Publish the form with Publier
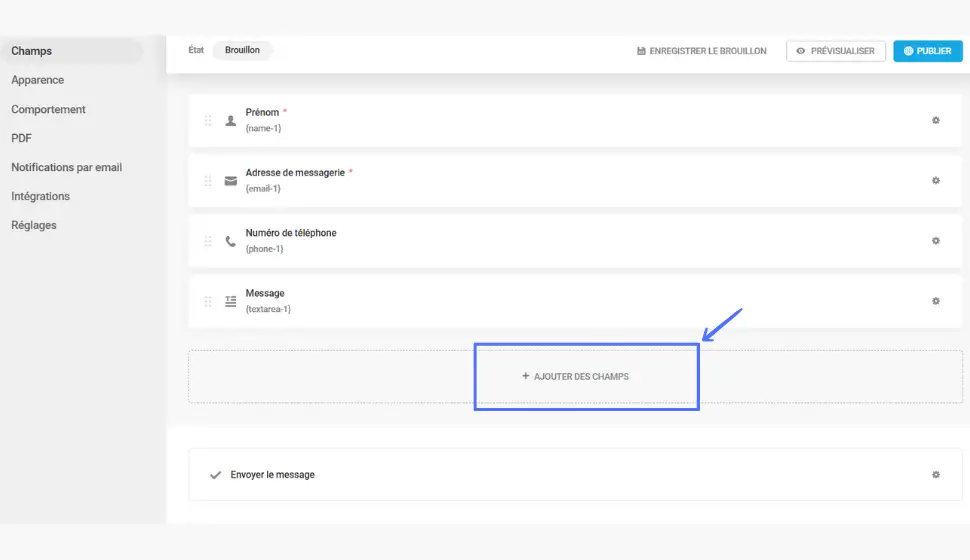 [x=927, y=51]
